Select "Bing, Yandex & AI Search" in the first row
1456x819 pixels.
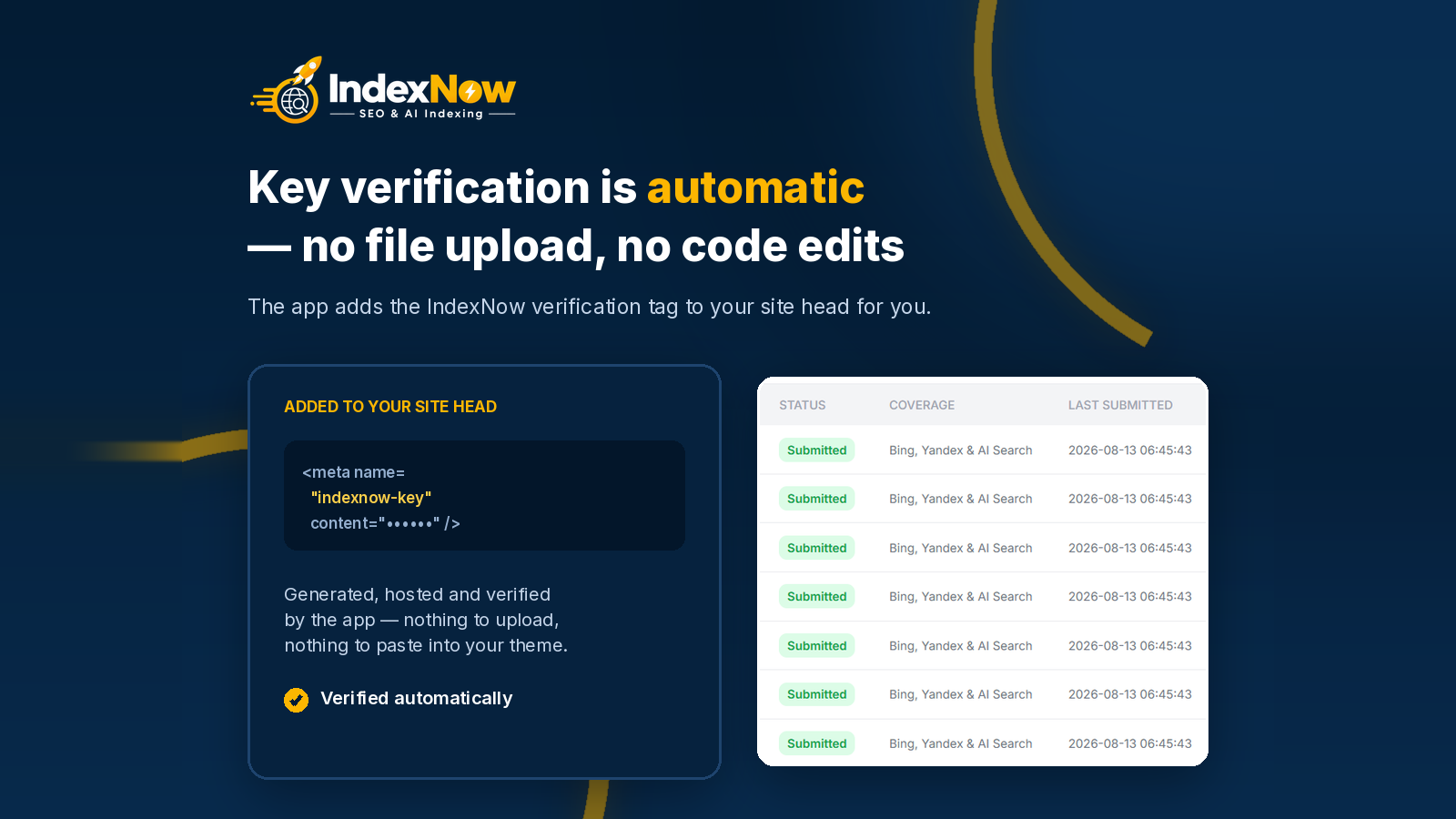point(961,450)
